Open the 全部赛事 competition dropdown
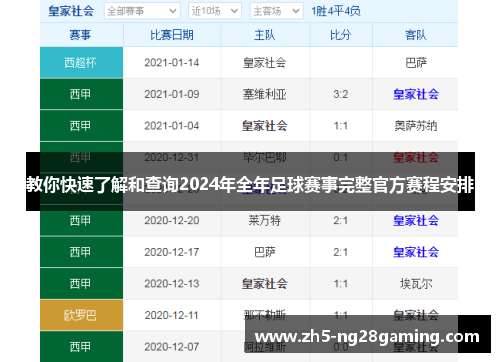The image size is (500, 362). click(142, 11)
